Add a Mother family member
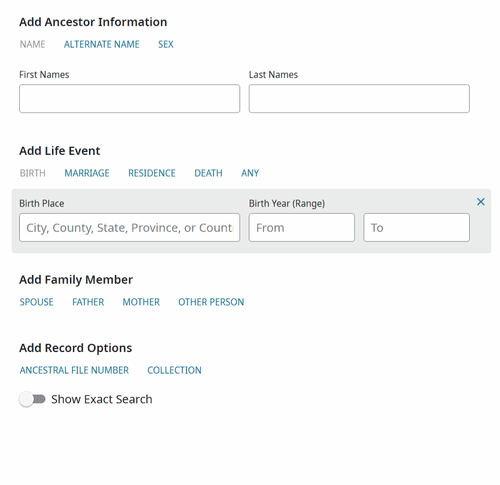 pyautogui.click(x=141, y=302)
